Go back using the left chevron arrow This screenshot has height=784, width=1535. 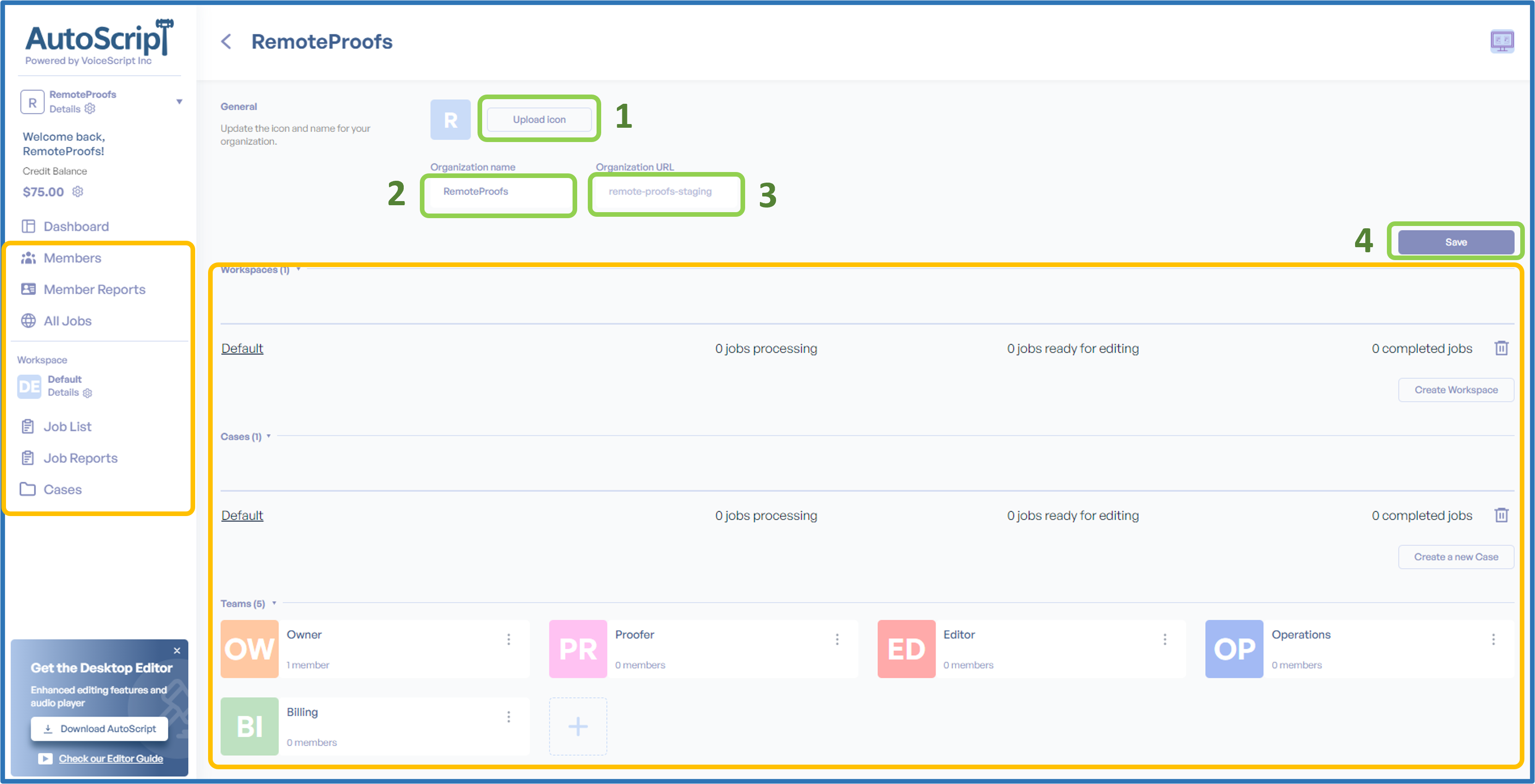(x=226, y=42)
